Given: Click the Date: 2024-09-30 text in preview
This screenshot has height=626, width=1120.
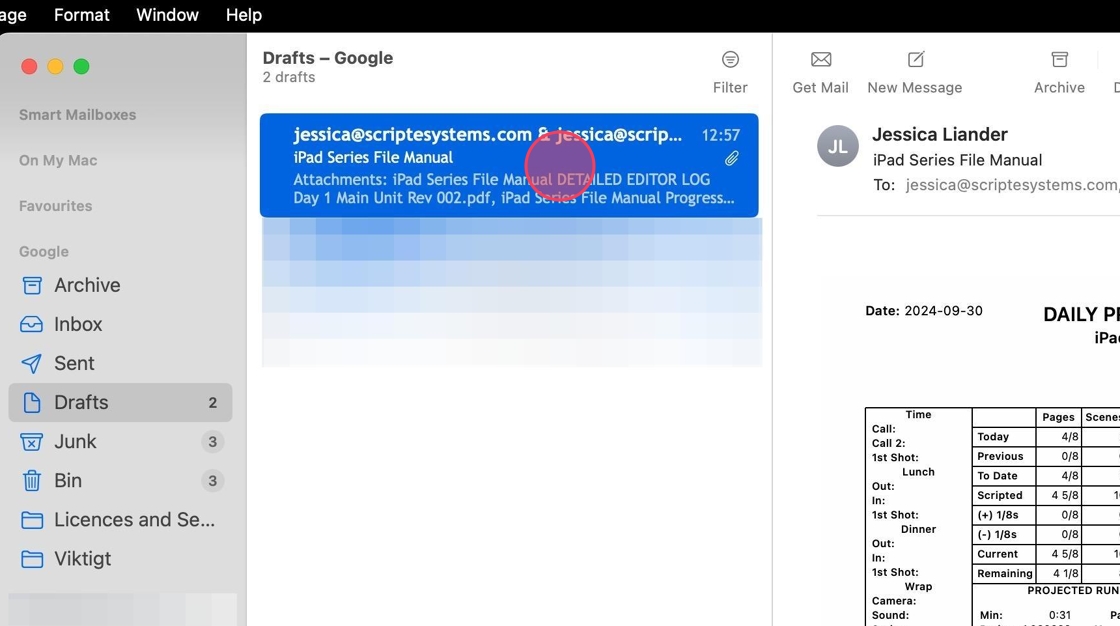Looking at the screenshot, I should pyautogui.click(x=924, y=311).
